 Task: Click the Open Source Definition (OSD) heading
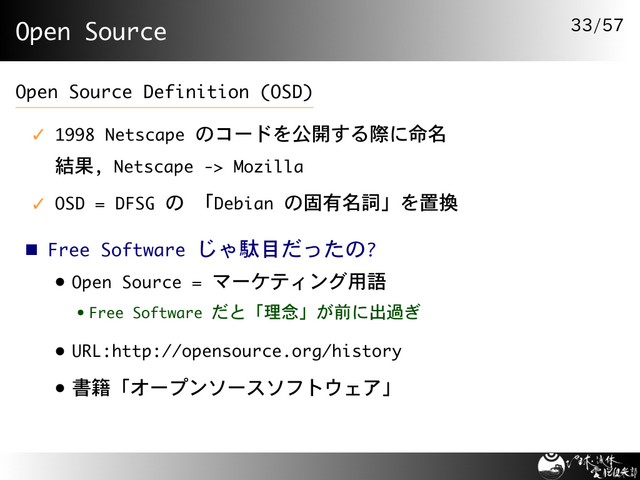click(163, 92)
